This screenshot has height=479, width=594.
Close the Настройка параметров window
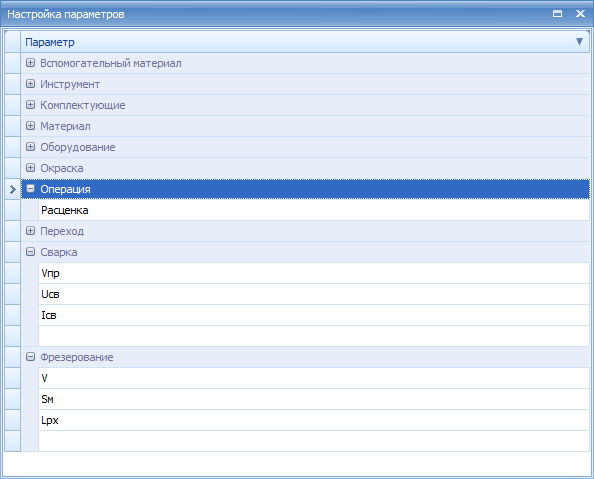[580, 14]
